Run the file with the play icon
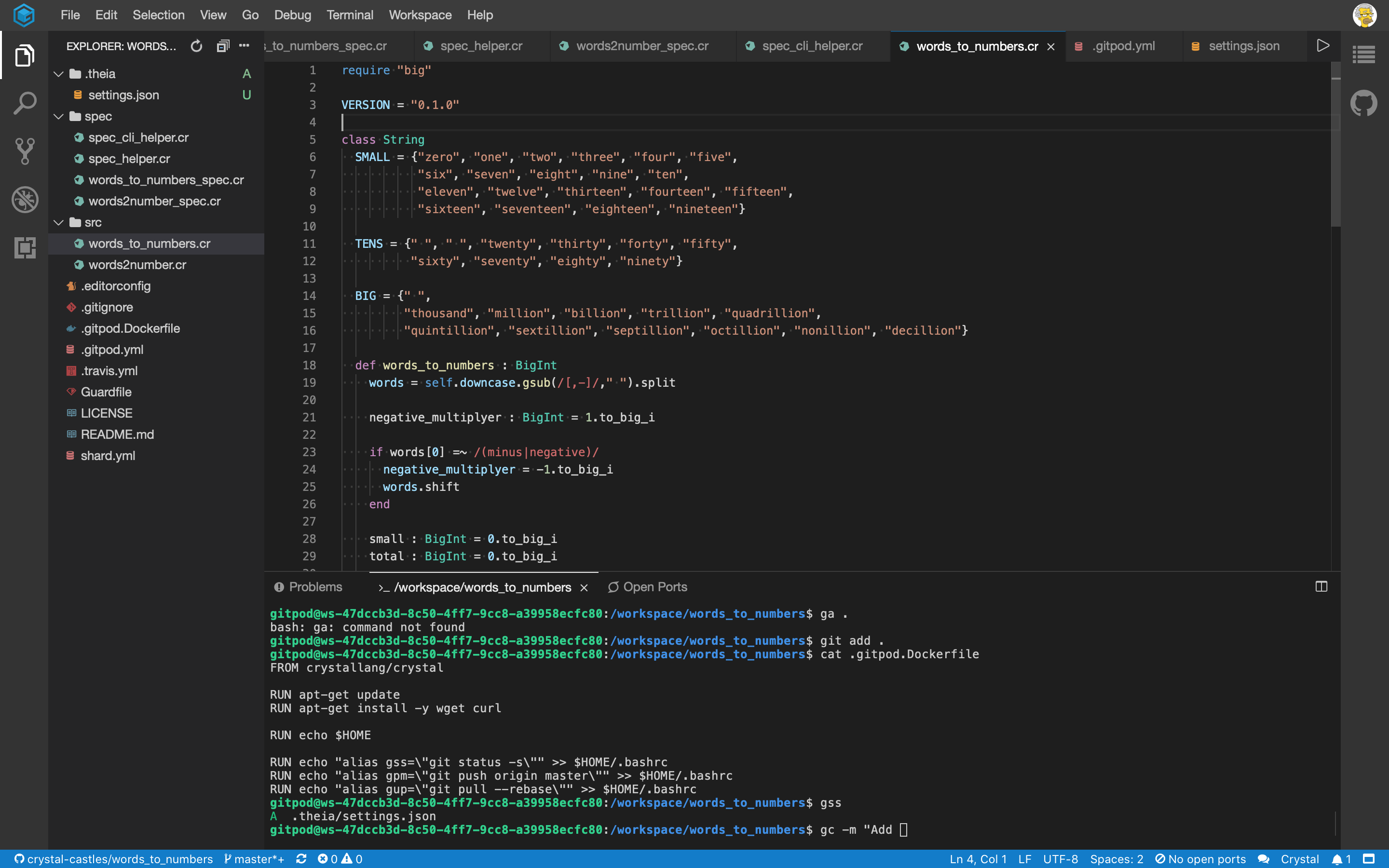 pyautogui.click(x=1323, y=46)
